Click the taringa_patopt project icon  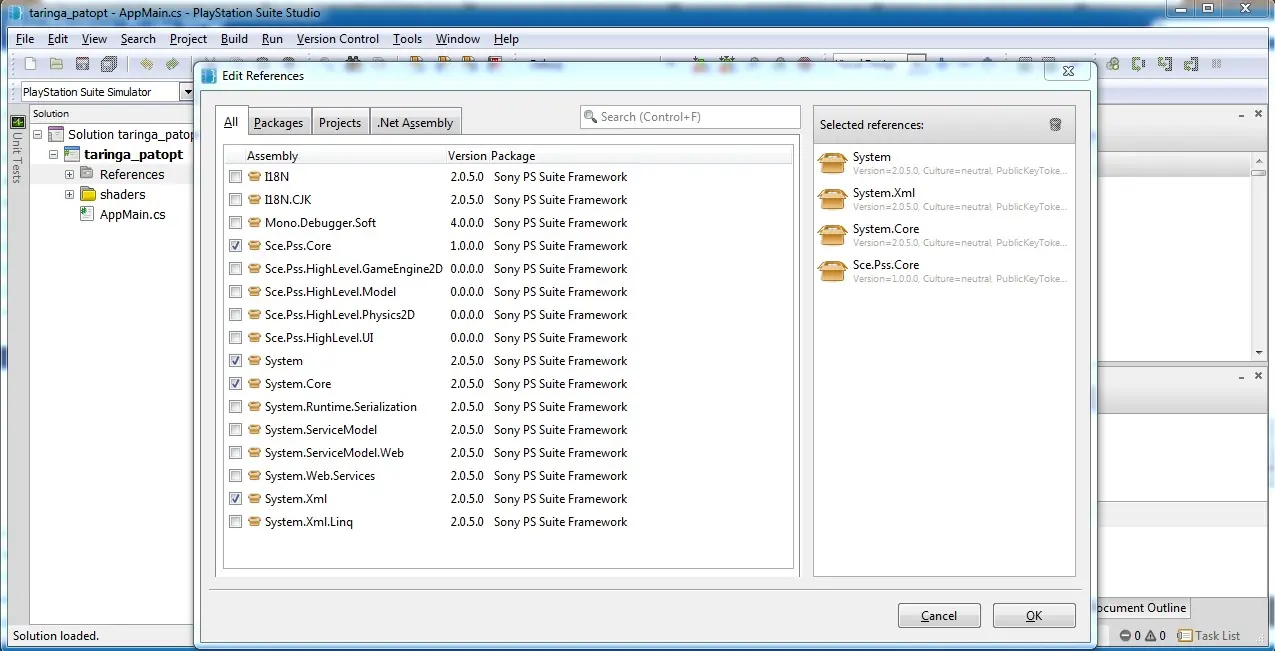click(71, 154)
